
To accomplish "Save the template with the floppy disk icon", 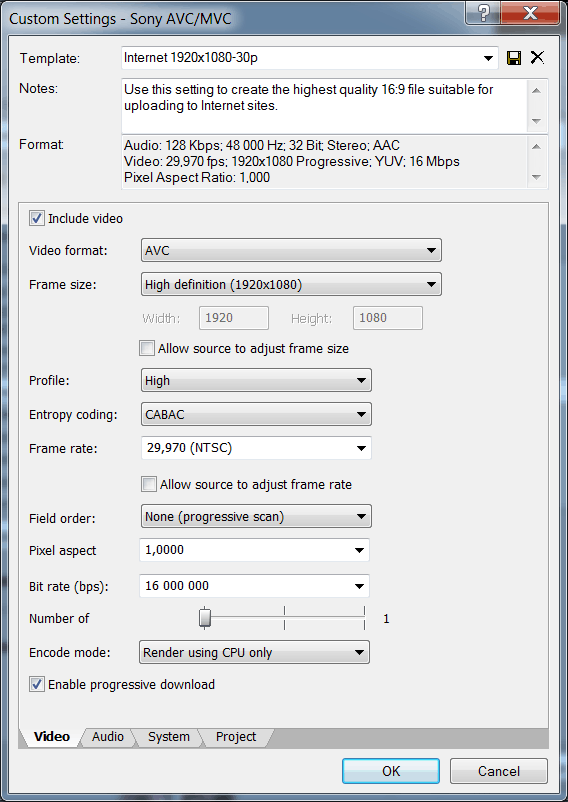I will coord(514,58).
